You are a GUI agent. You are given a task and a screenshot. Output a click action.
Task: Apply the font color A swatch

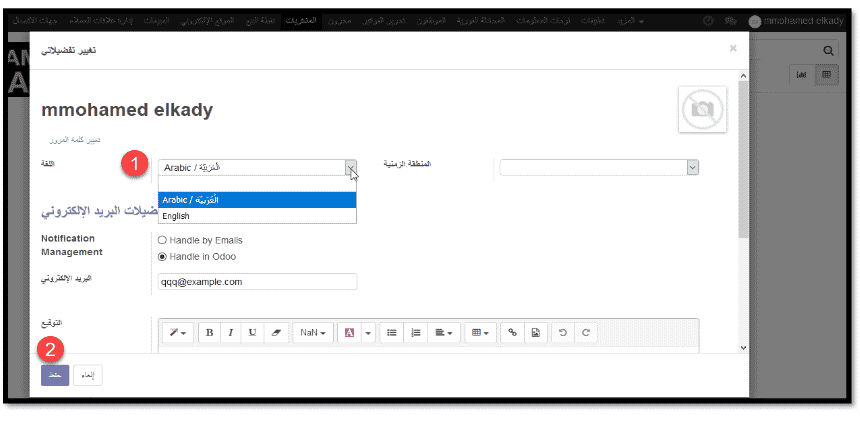pos(349,333)
